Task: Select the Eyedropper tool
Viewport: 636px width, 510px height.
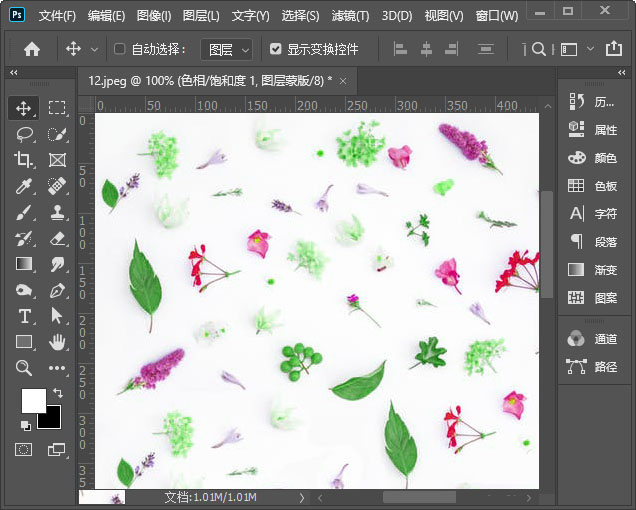Action: click(24, 186)
